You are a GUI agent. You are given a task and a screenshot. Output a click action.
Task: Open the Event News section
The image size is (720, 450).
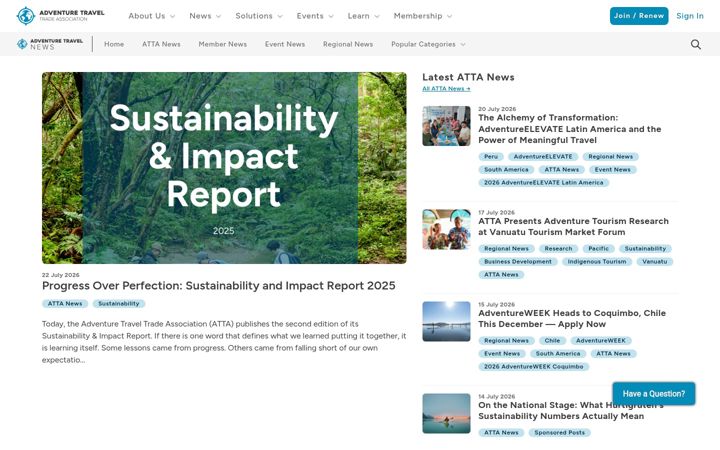tap(285, 44)
